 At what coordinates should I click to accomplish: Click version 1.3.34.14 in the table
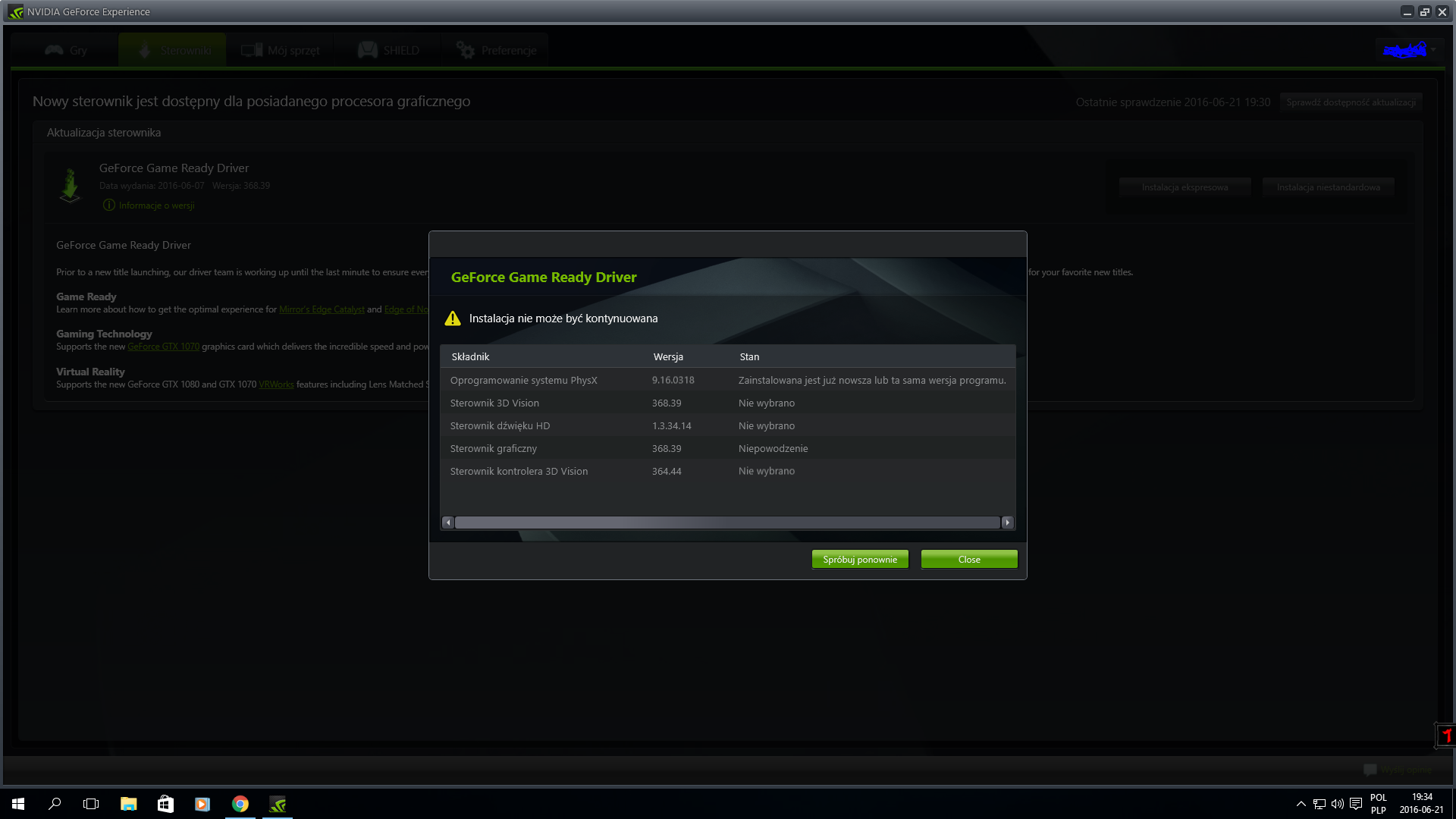[x=671, y=425]
